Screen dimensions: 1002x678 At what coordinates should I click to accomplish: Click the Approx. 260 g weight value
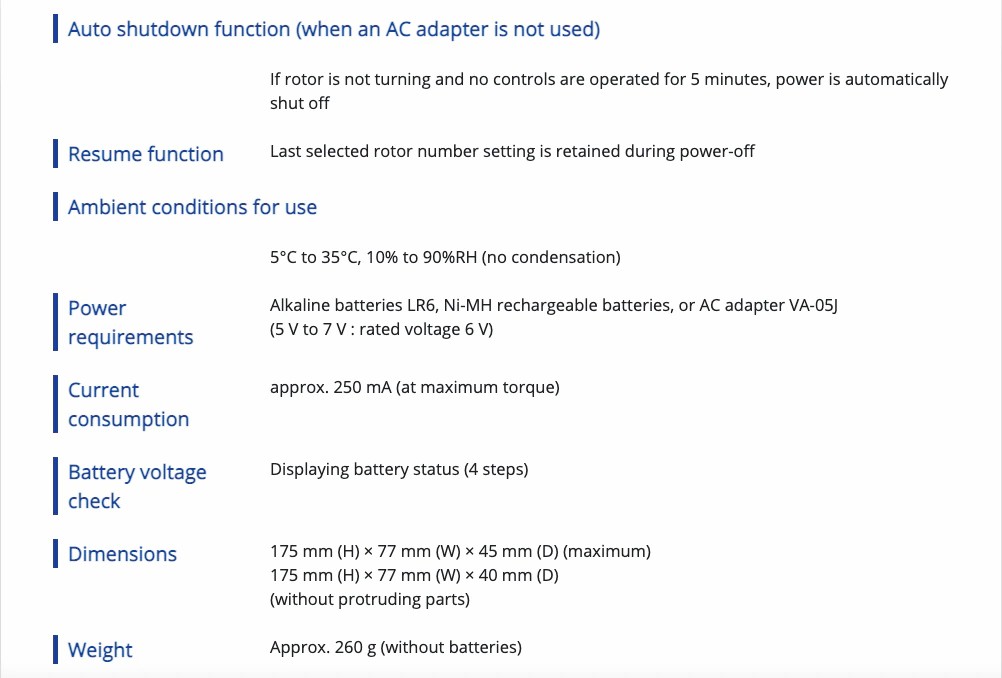(396, 647)
